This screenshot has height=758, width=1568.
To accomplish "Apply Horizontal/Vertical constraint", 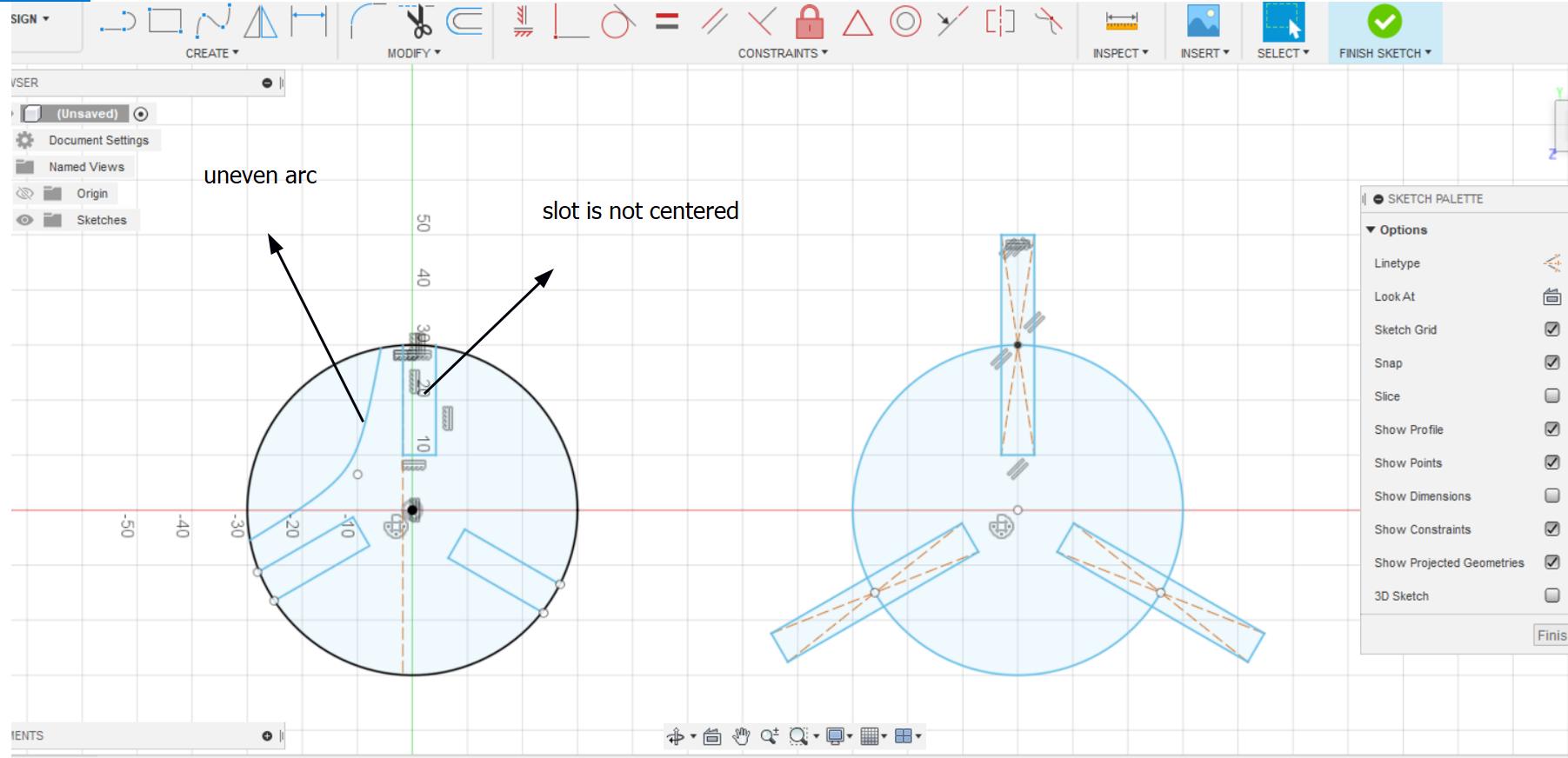I will pos(523,22).
